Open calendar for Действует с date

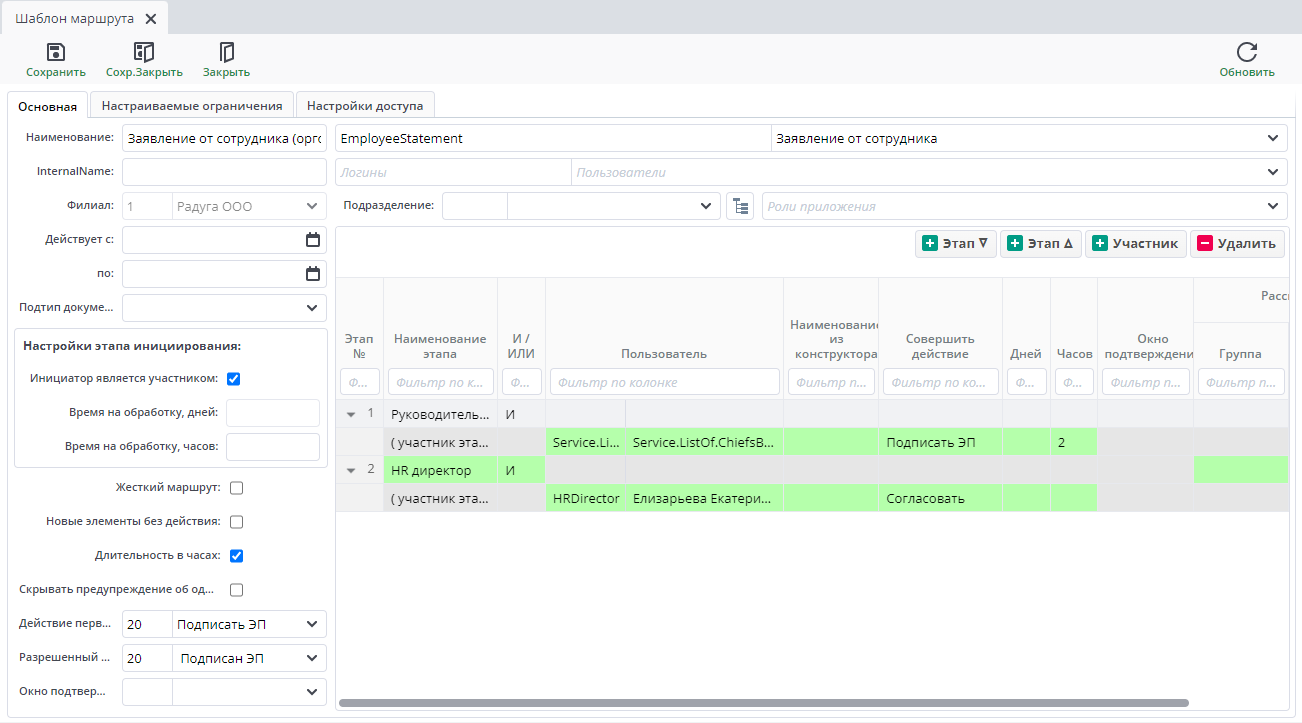(x=312, y=240)
